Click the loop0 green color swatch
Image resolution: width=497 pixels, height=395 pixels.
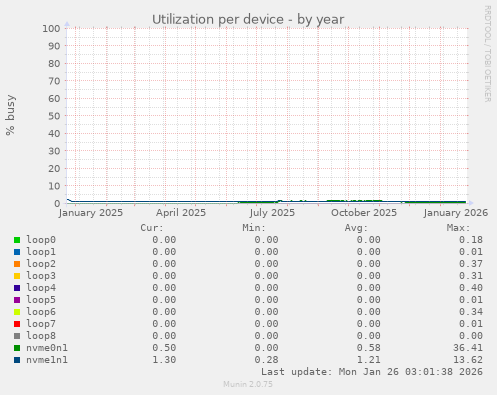coord(17,240)
